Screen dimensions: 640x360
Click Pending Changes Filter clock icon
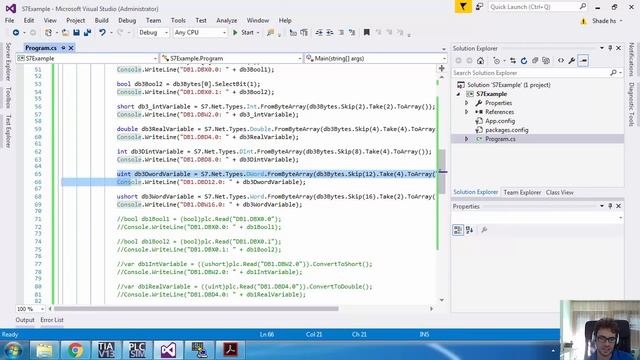(496, 60)
